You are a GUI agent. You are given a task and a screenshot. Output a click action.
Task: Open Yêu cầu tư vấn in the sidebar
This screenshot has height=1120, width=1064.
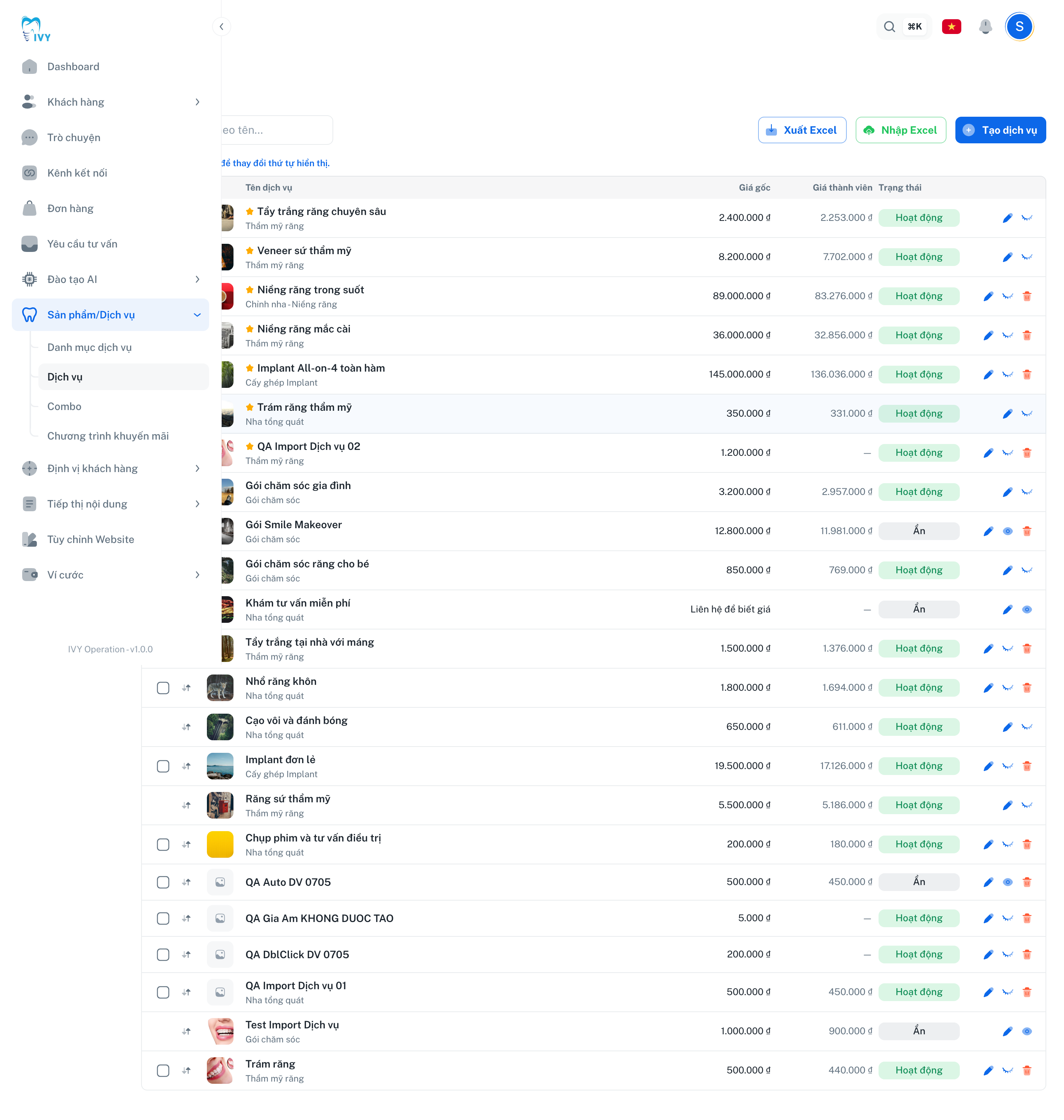110,244
